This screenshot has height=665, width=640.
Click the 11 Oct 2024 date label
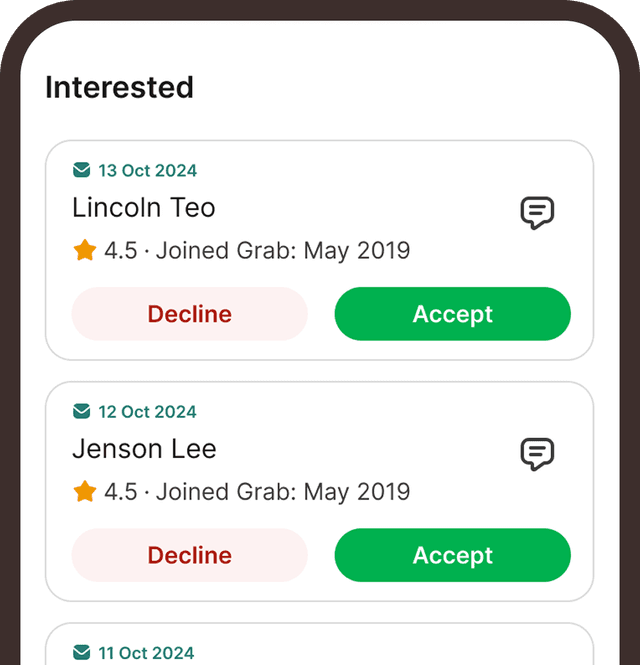point(147,653)
